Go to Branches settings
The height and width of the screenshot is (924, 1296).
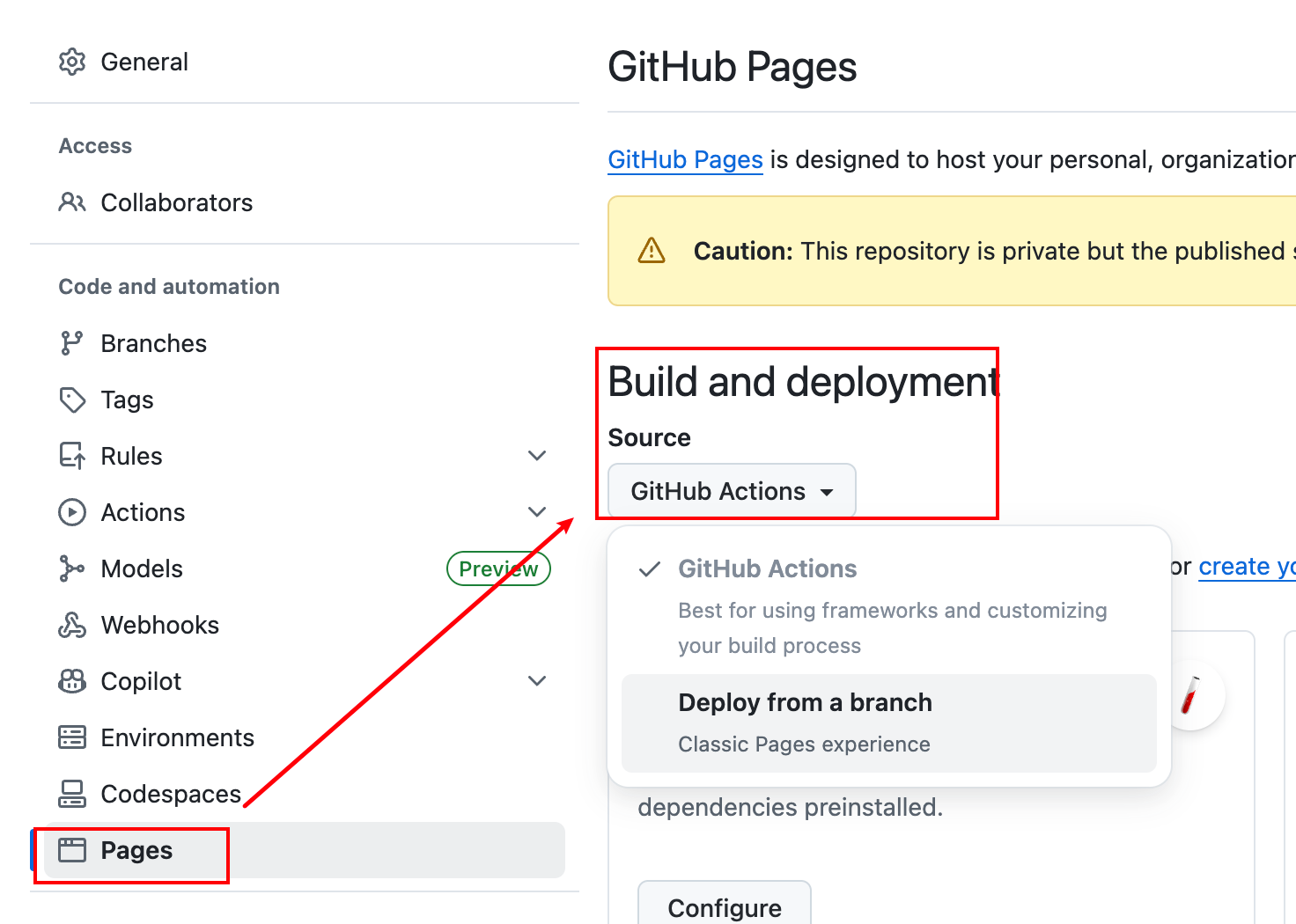[x=305, y=343]
